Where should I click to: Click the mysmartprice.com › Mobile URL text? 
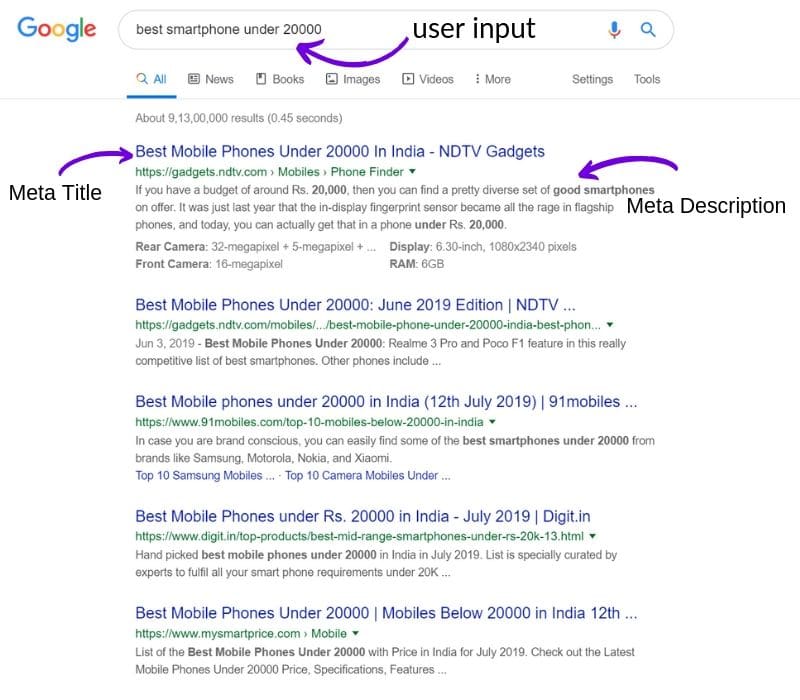(x=241, y=634)
